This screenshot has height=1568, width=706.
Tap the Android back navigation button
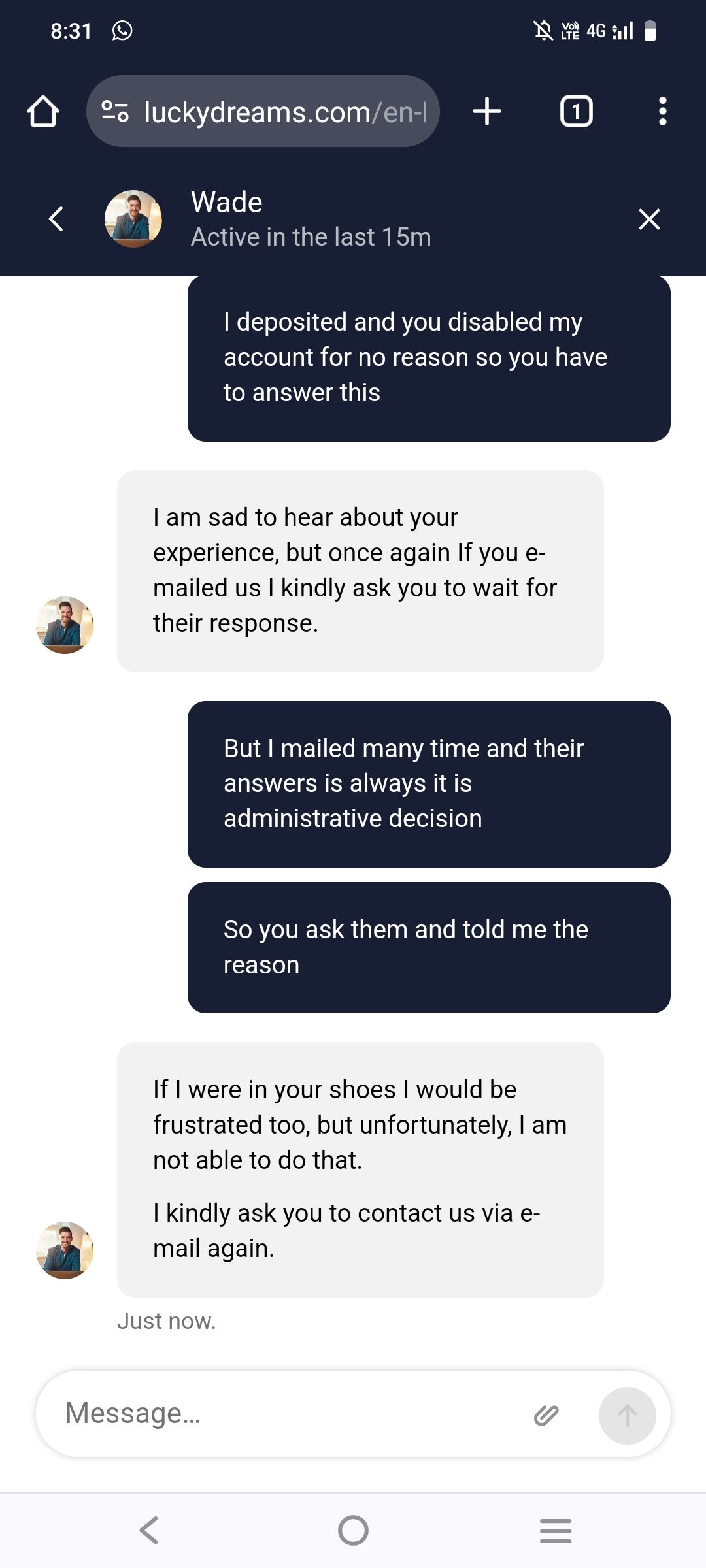click(150, 1530)
